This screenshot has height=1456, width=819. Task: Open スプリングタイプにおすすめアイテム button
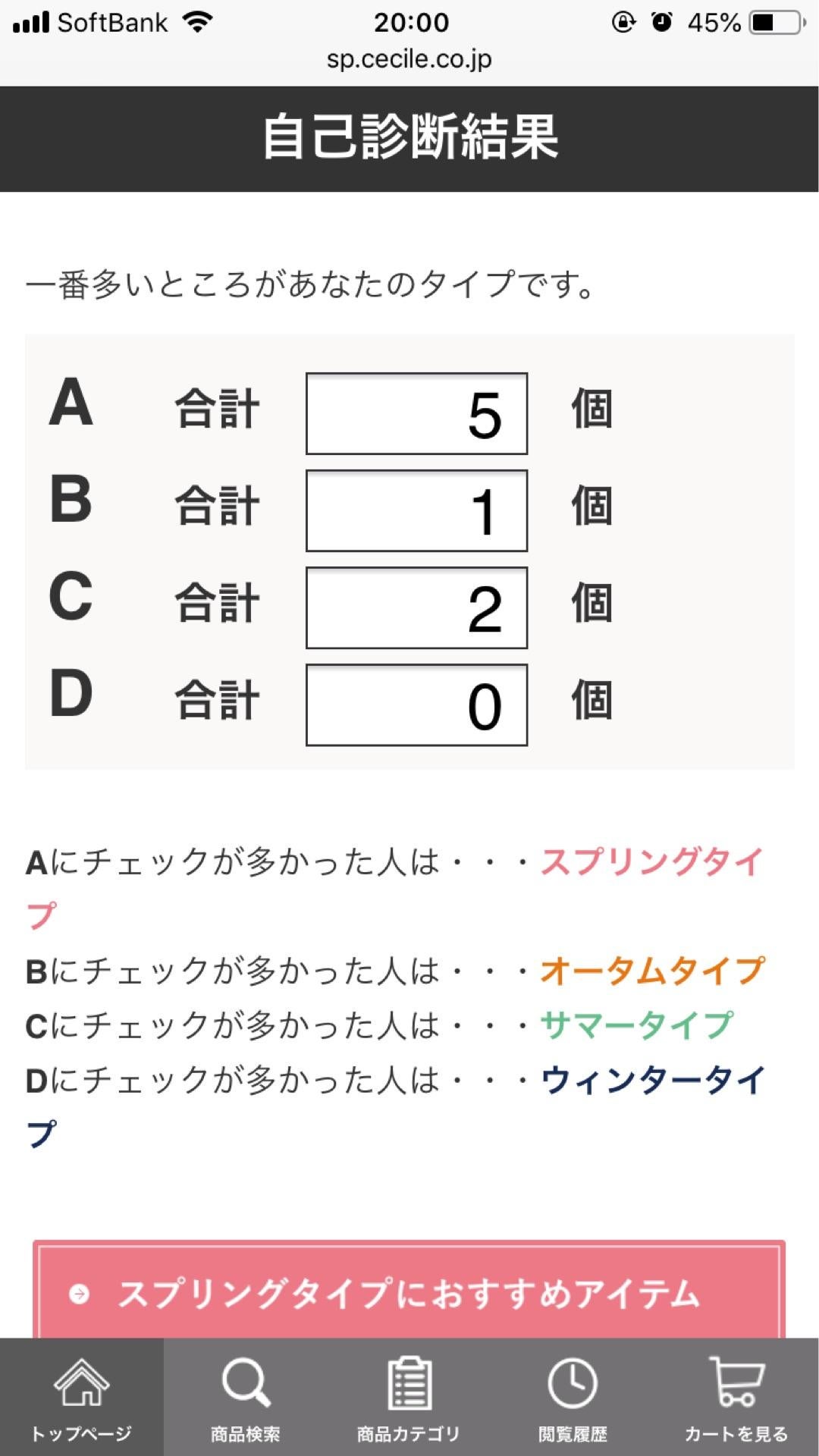[409, 1292]
